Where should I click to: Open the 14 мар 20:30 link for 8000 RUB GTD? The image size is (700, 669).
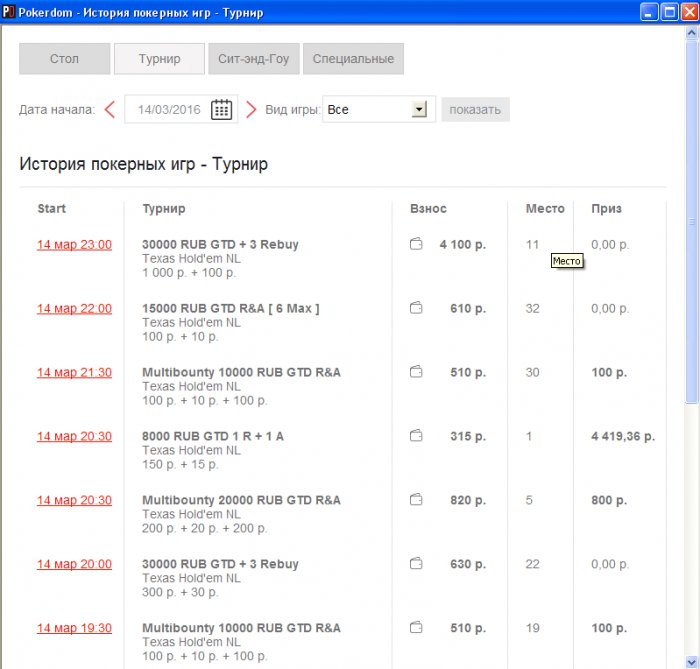pyautogui.click(x=74, y=436)
